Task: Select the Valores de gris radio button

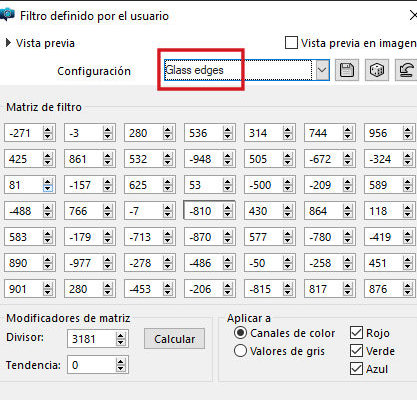Action: (x=240, y=351)
